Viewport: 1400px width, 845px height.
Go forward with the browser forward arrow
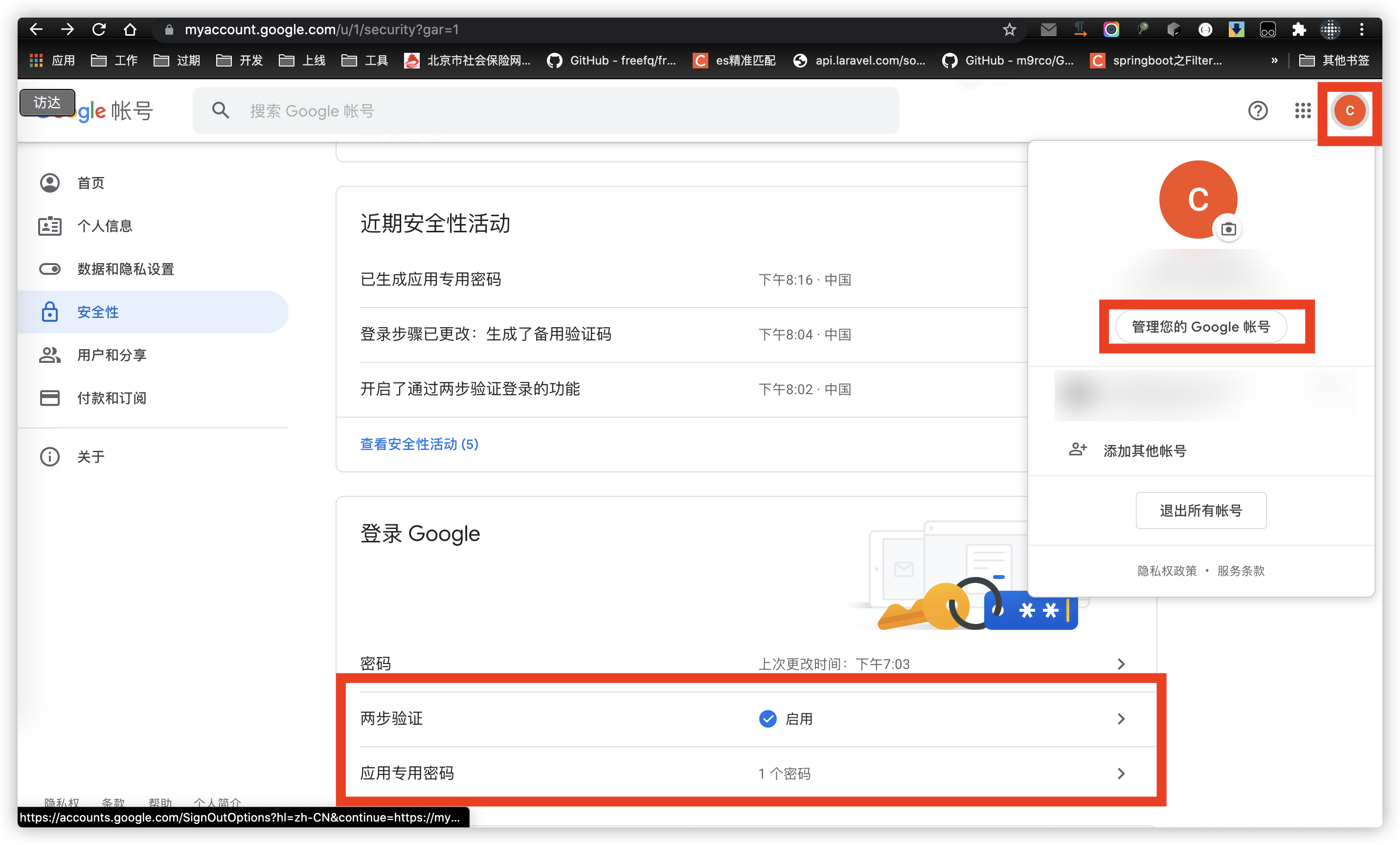[68, 29]
